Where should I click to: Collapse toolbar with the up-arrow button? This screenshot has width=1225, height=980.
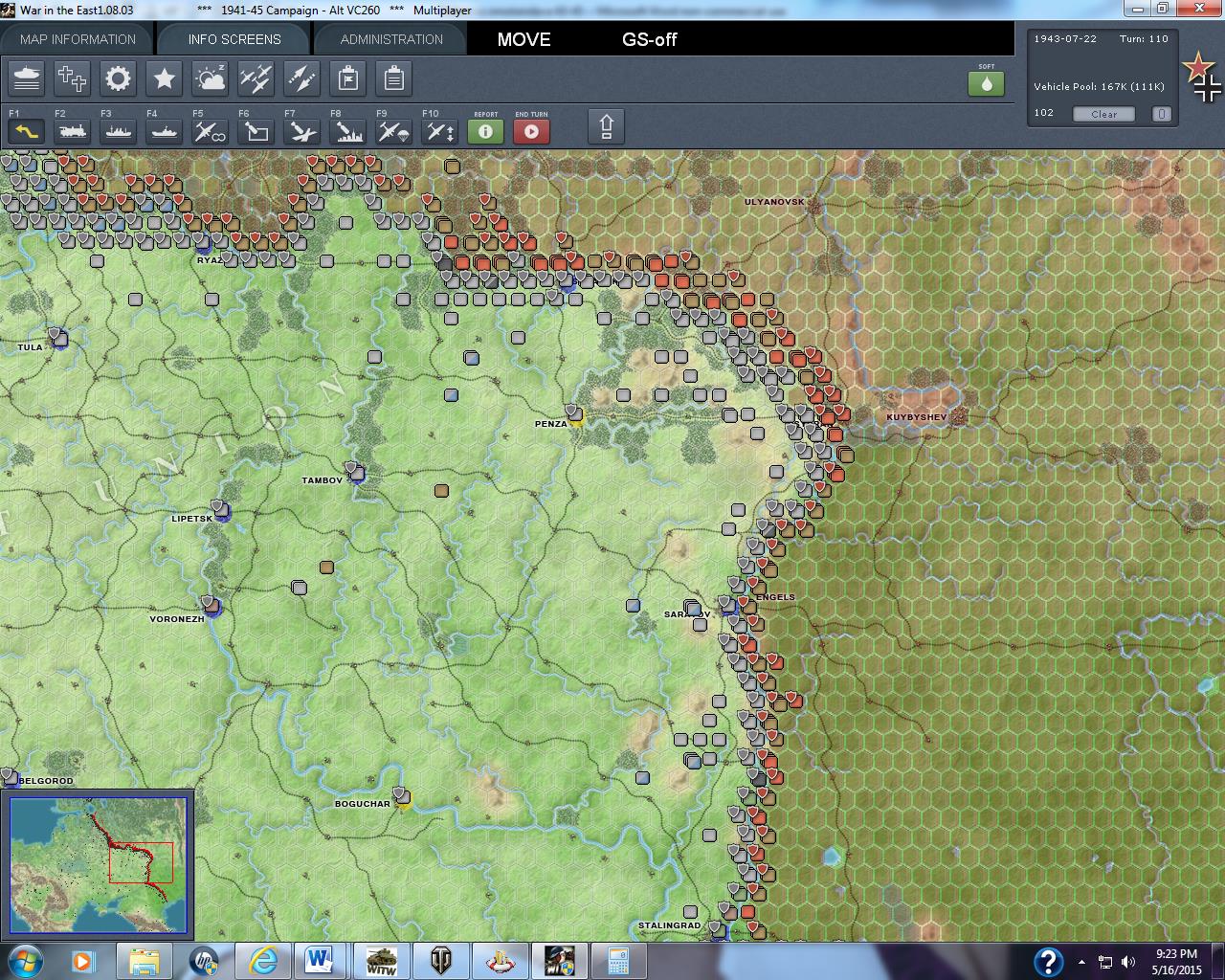pos(606,126)
